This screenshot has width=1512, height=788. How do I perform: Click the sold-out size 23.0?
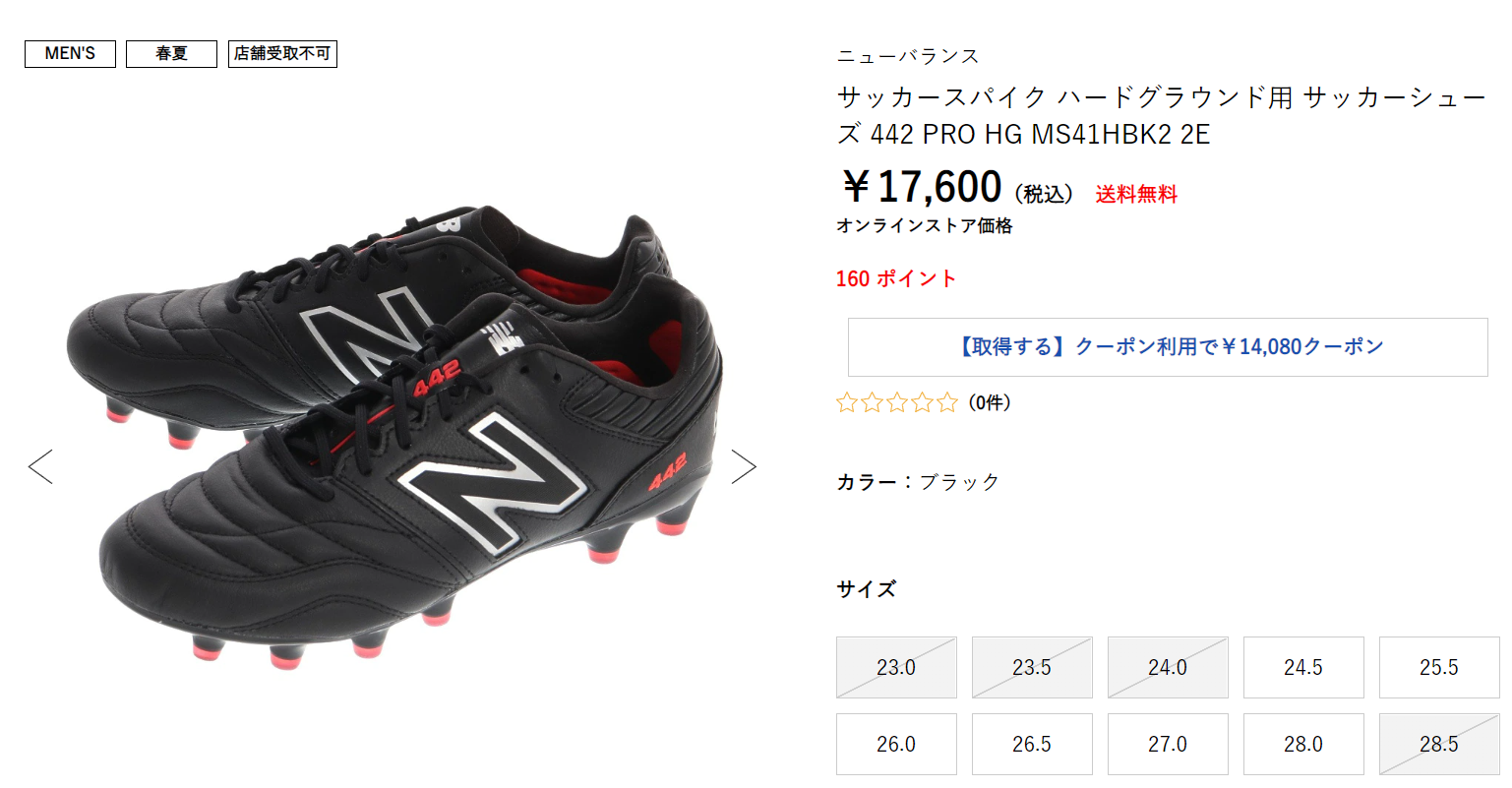tap(896, 667)
